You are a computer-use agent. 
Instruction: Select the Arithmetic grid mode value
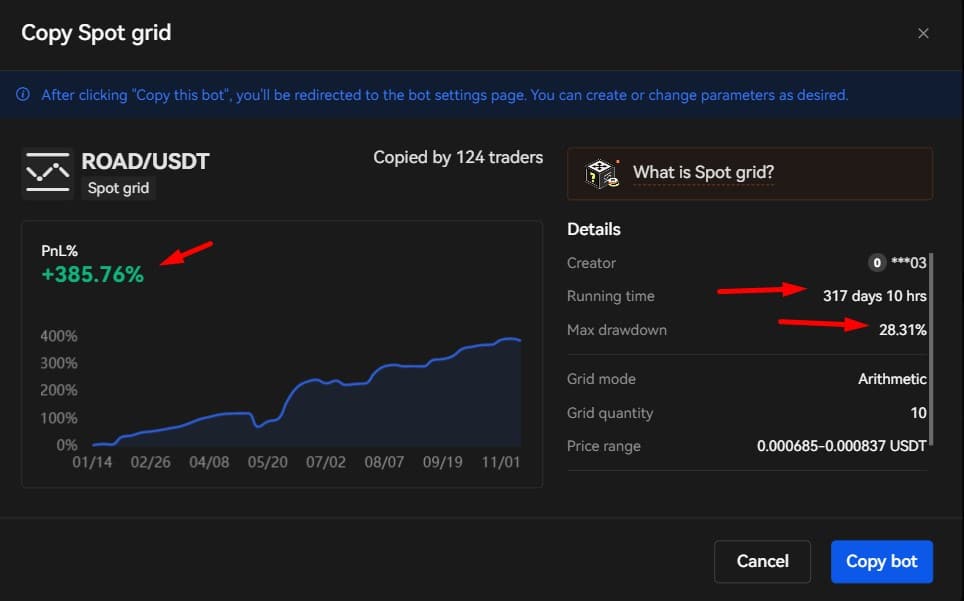(x=892, y=379)
